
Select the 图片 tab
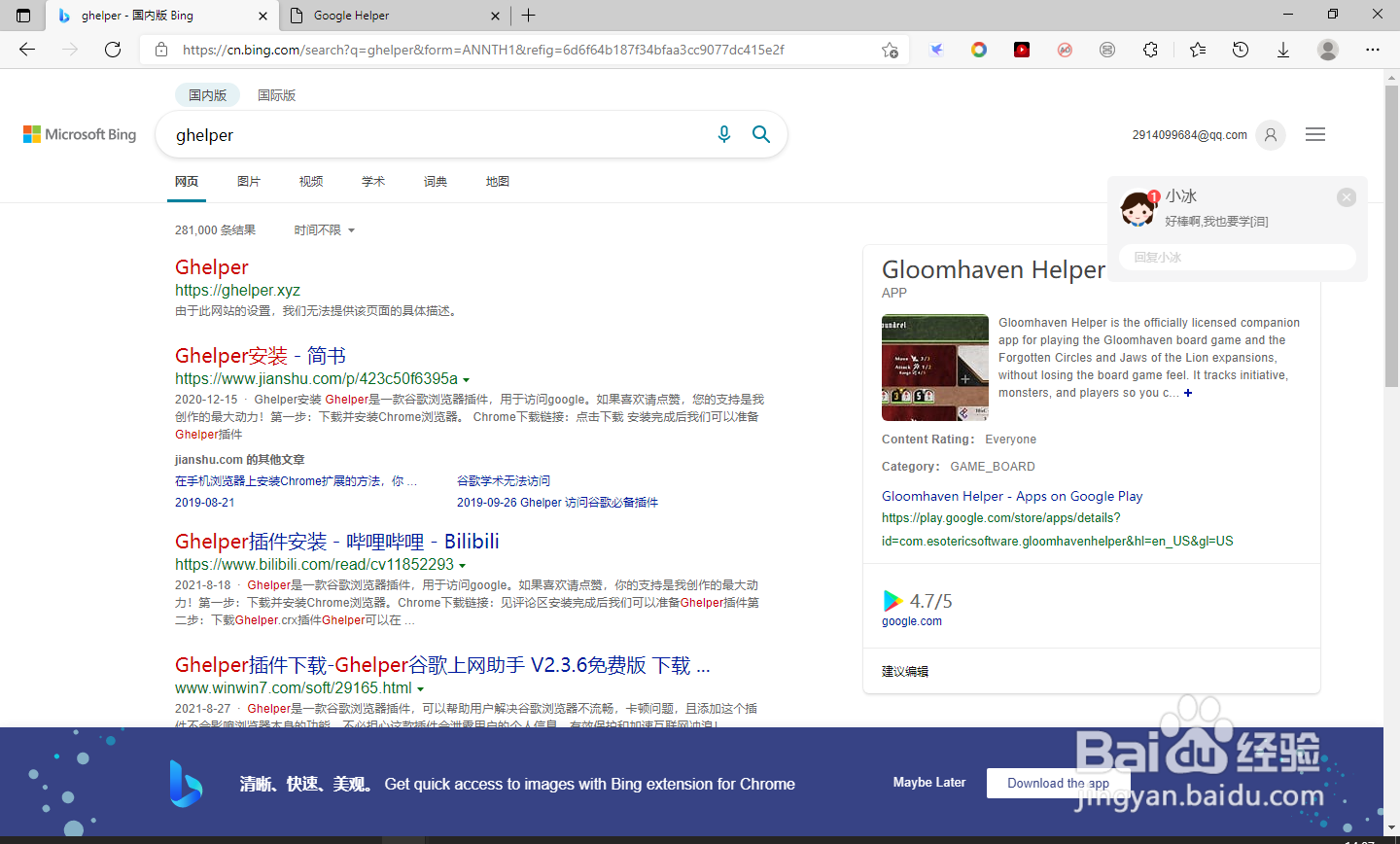click(249, 182)
